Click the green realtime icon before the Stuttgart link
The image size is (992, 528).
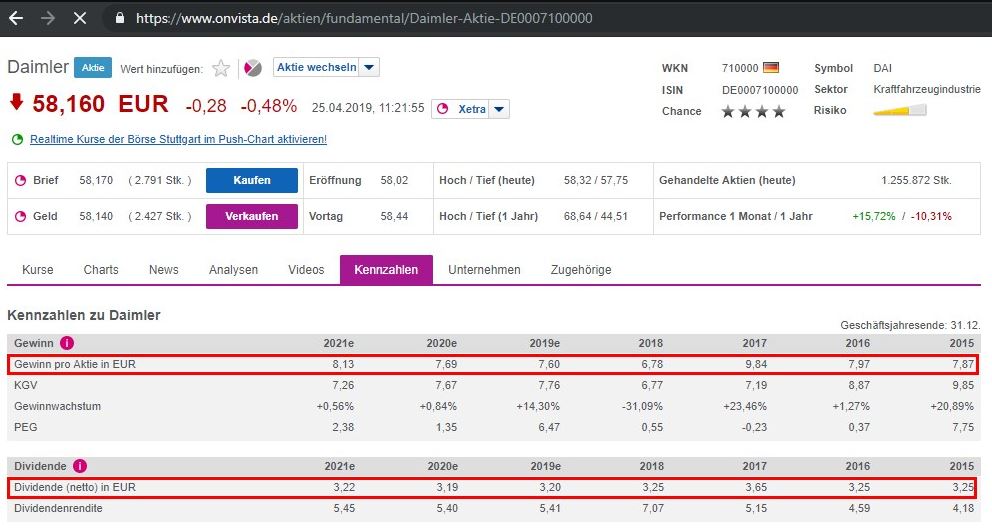pos(18,139)
